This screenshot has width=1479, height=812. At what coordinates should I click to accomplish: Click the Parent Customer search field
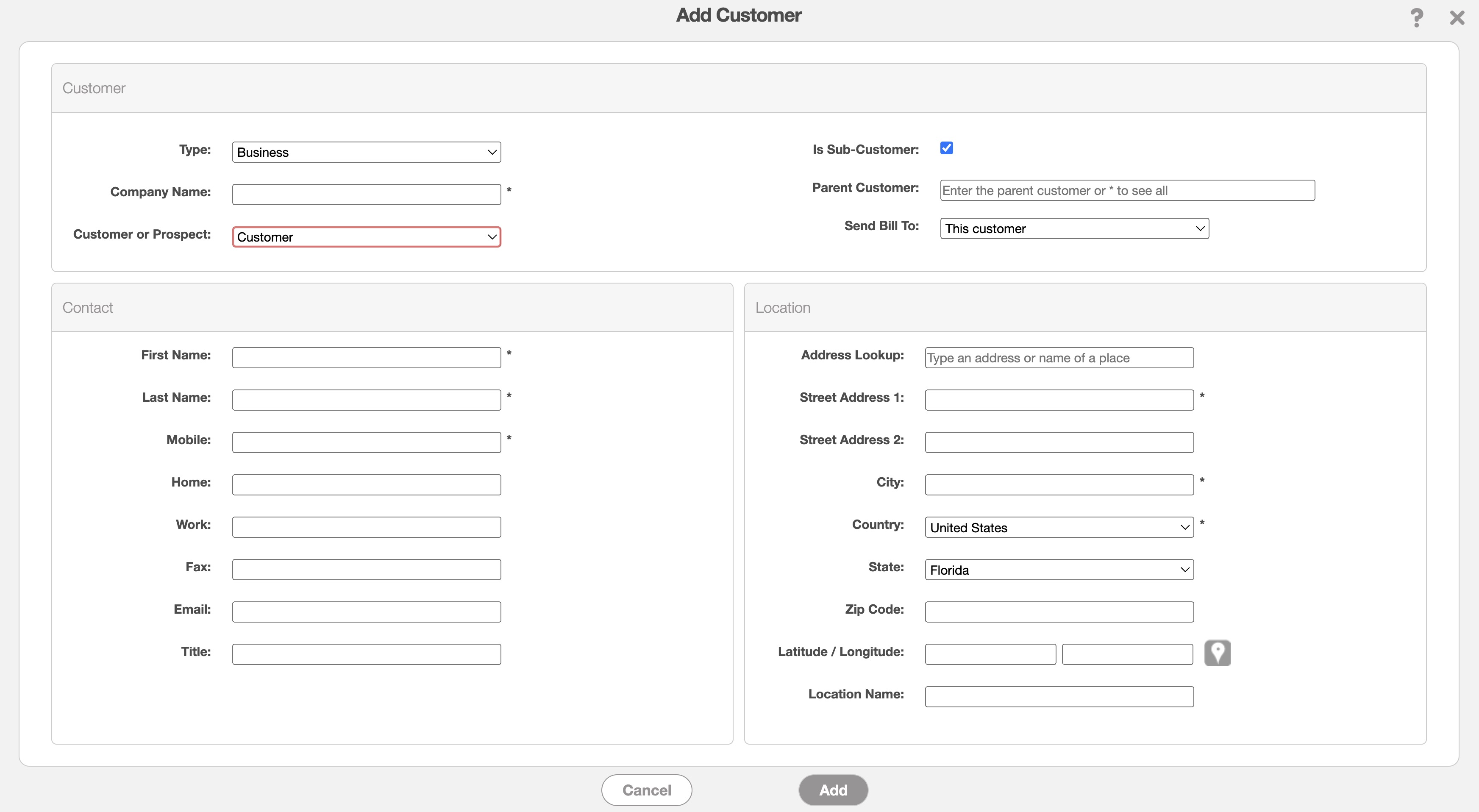[x=1127, y=191]
